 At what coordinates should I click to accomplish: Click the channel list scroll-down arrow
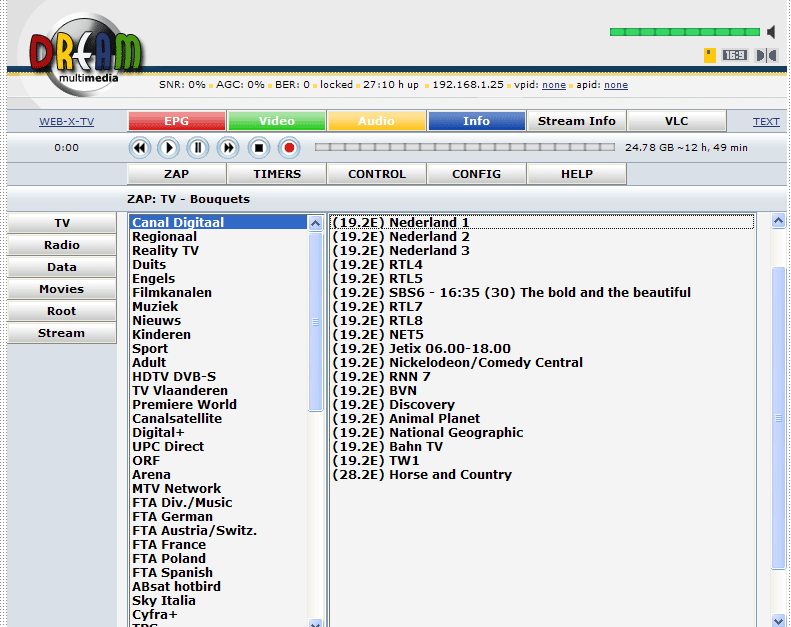(778, 620)
